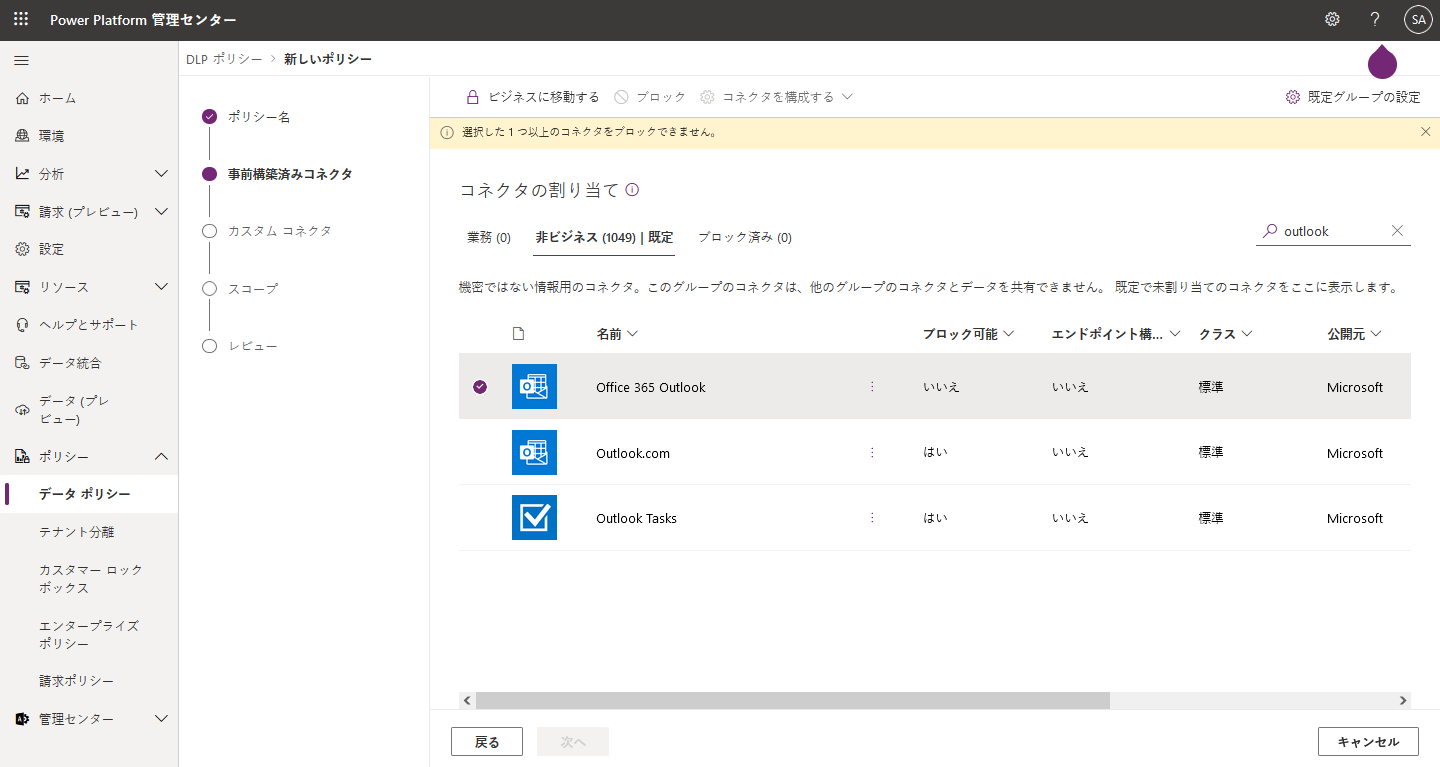The height and width of the screenshot is (767, 1440).
Task: Sort by 名前 column header
Action: tap(617, 334)
